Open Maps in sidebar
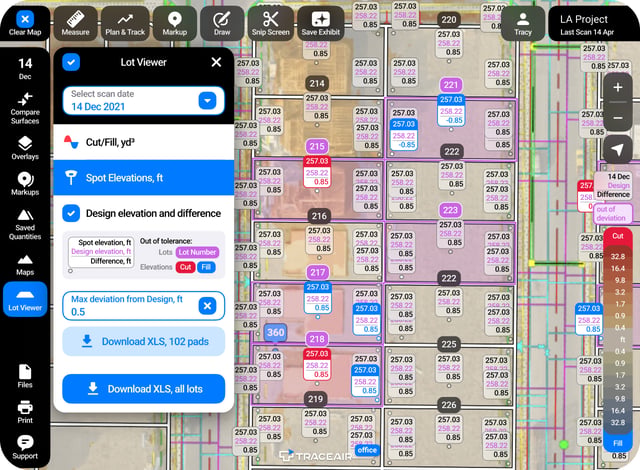 [x=25, y=264]
